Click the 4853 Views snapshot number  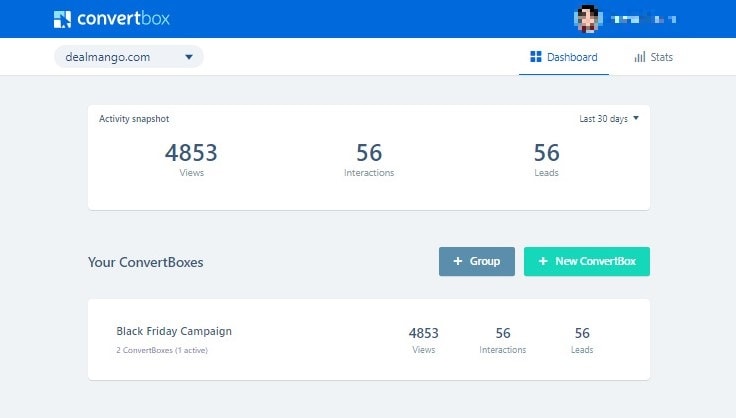point(191,152)
